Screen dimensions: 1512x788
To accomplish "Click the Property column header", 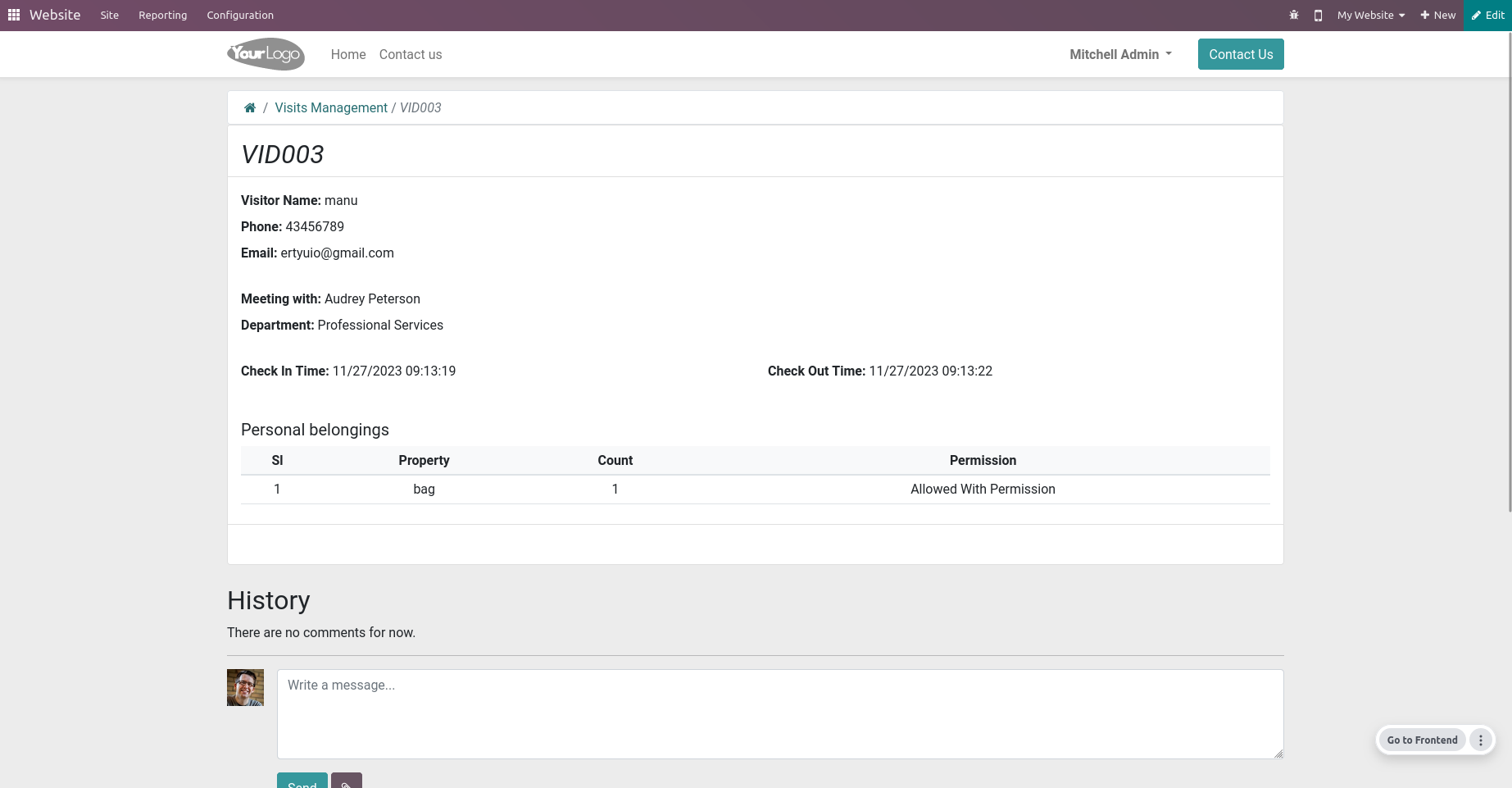I will (x=424, y=460).
